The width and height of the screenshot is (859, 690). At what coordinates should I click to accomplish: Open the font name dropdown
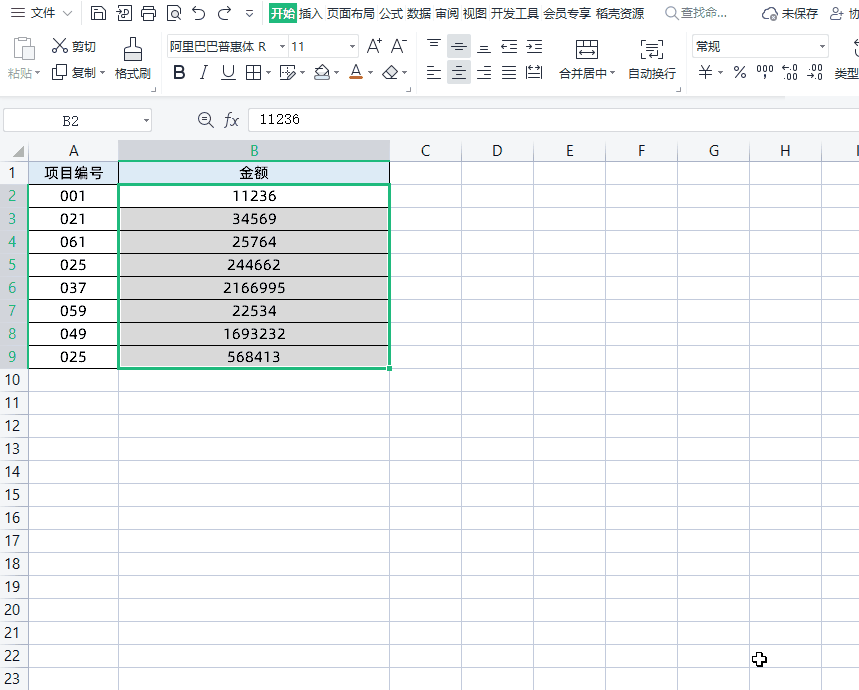point(283,47)
